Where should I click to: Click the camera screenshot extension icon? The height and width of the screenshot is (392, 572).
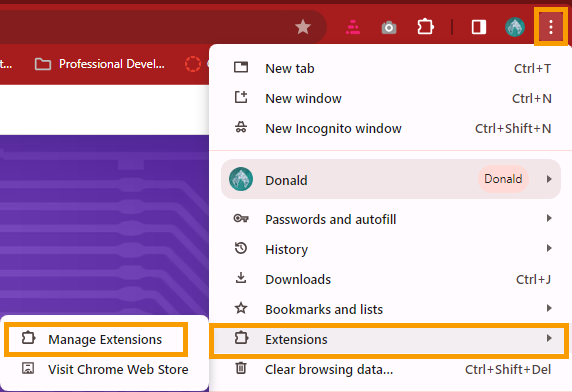[389, 27]
